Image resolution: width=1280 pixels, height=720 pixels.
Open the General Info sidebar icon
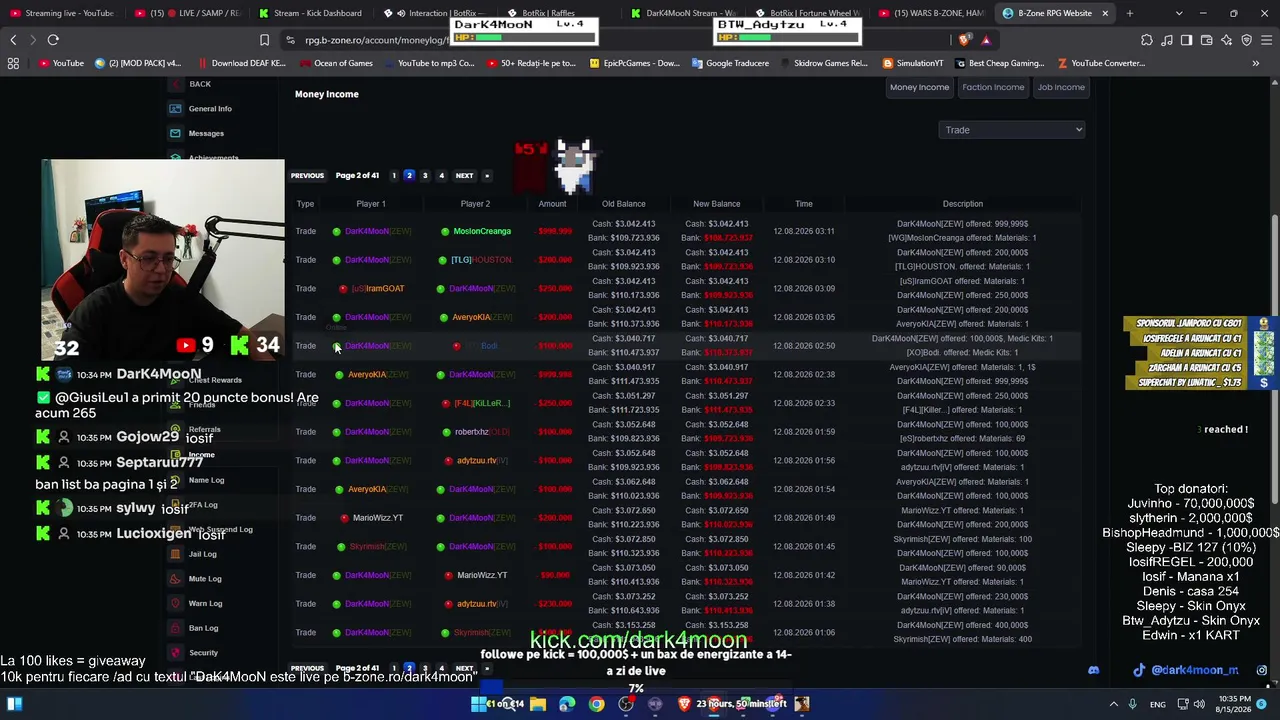[x=176, y=108]
